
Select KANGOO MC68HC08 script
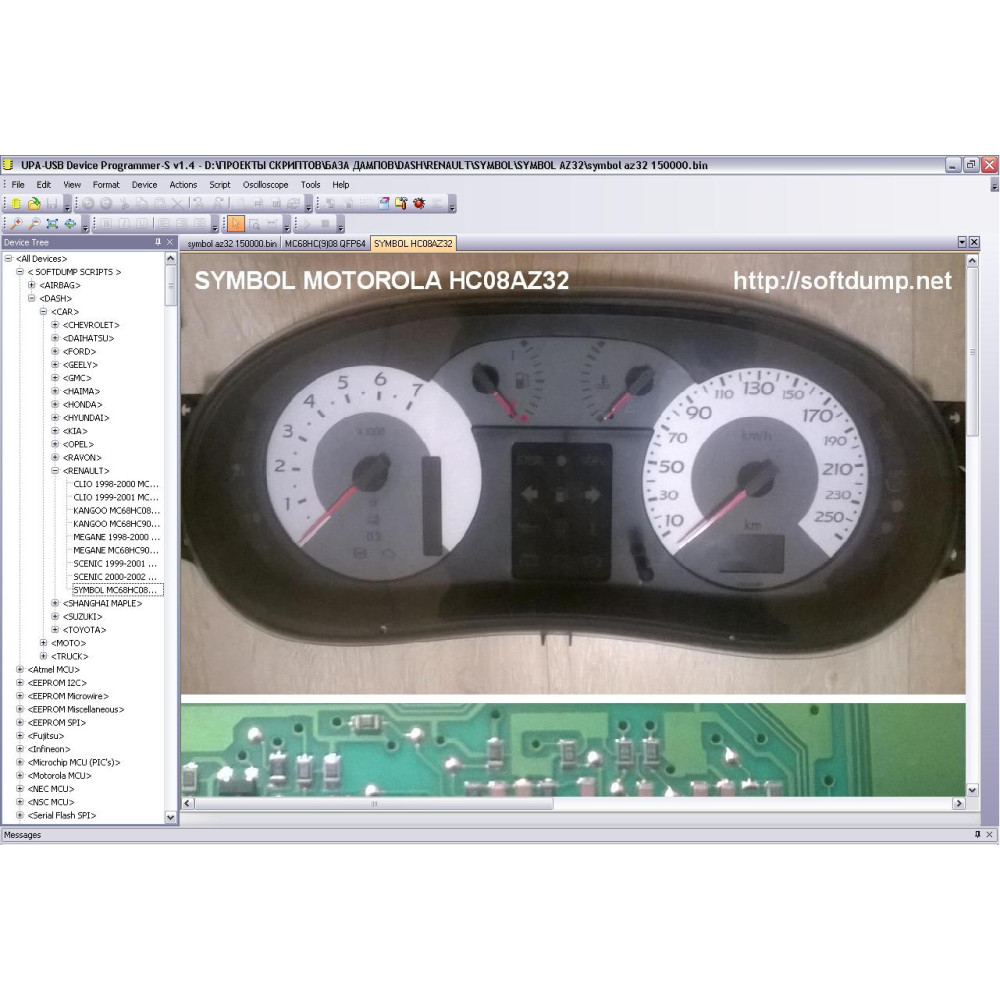tap(116, 510)
